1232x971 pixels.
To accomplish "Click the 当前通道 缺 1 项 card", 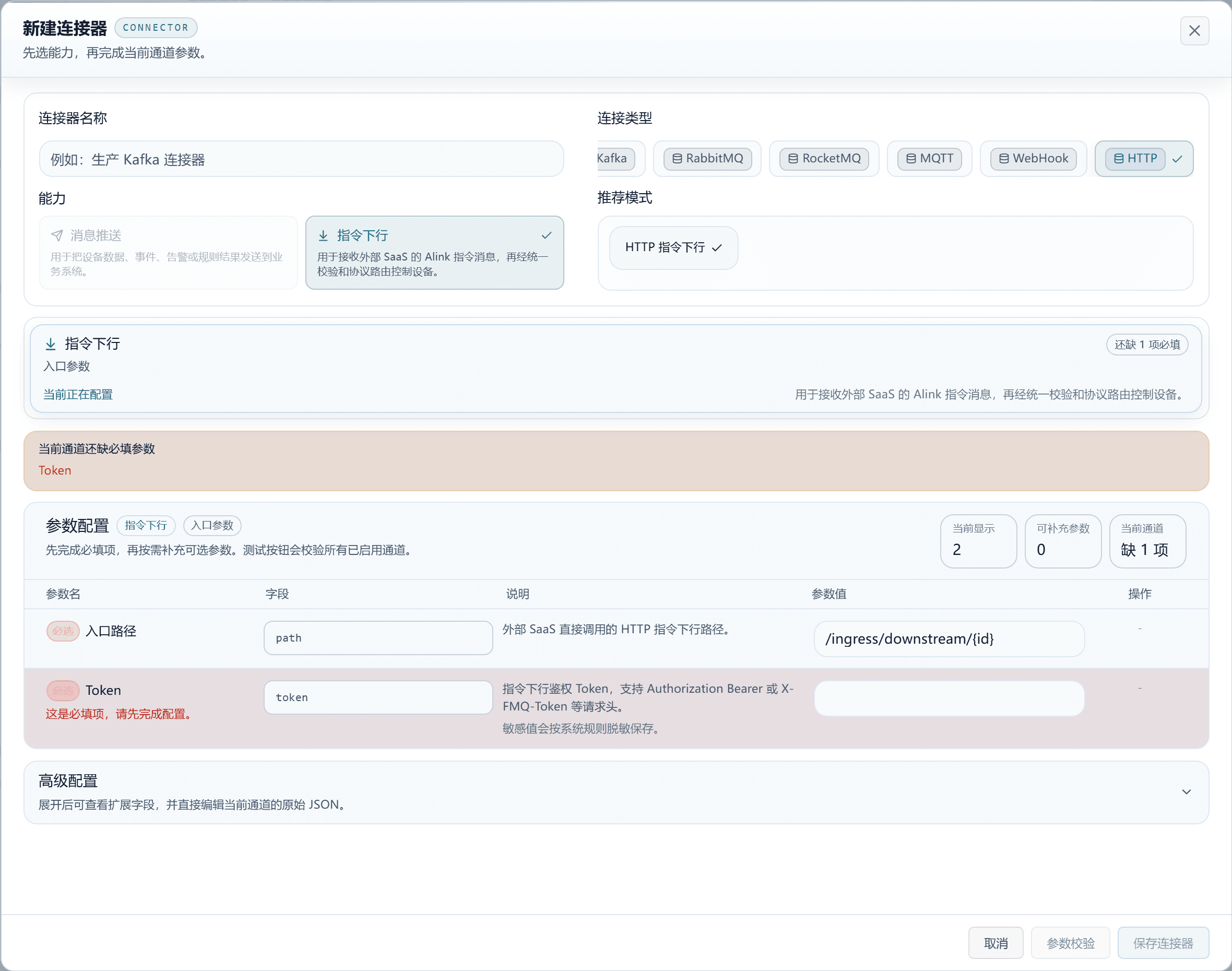I will pyautogui.click(x=1147, y=541).
